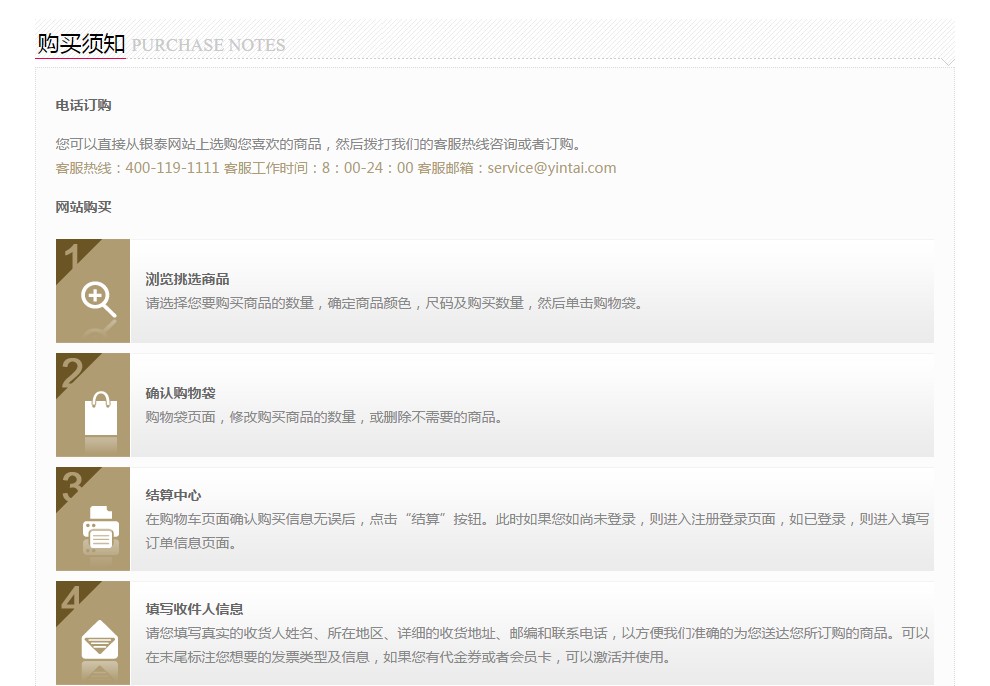Click the hotline number 400-119-1111

coord(172,168)
